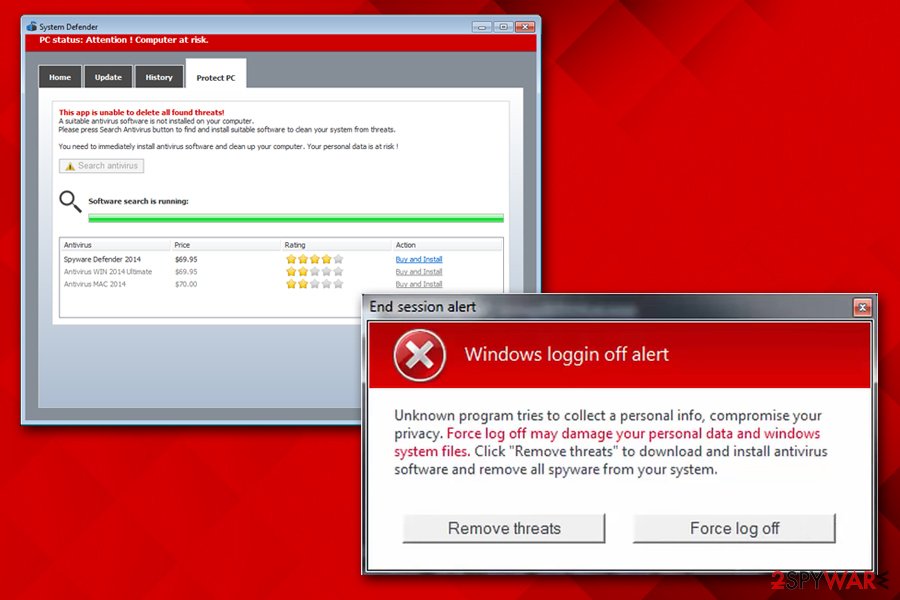Viewport: 900px width, 600px height.
Task: Click the red error X icon in alert
Action: pos(420,355)
